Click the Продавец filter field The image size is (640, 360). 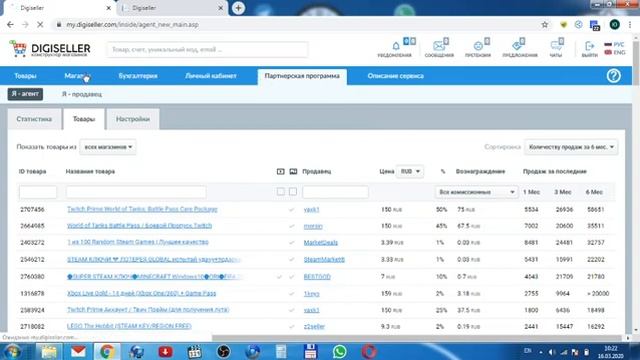[x=335, y=192]
